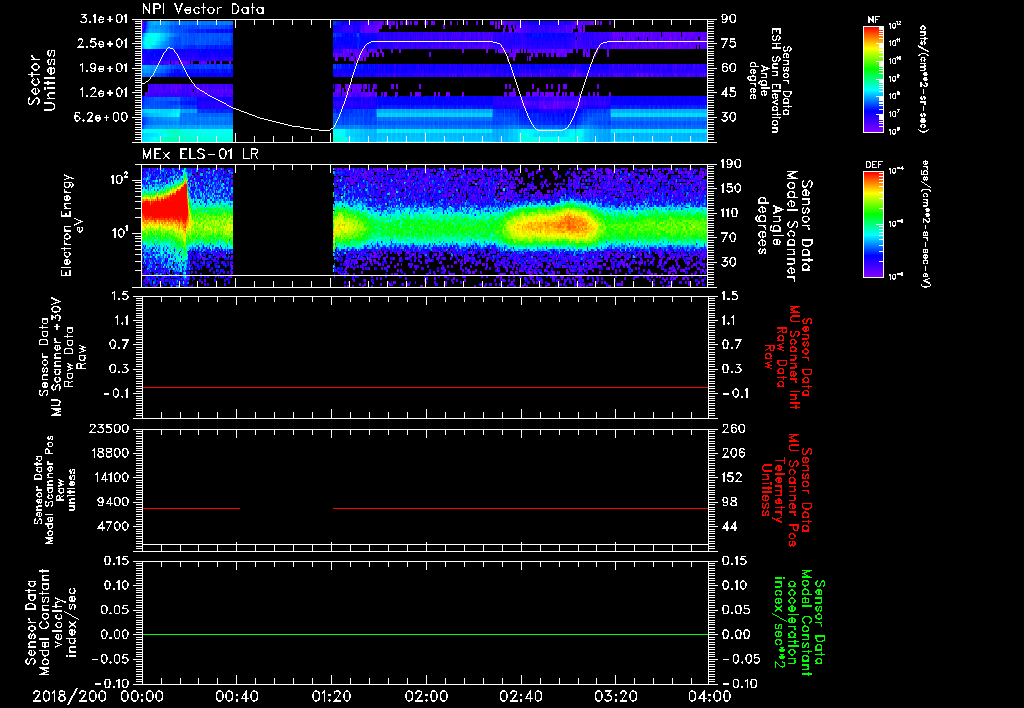Click the 90 degree elevation tick label
The image size is (1024, 708).
729,19
